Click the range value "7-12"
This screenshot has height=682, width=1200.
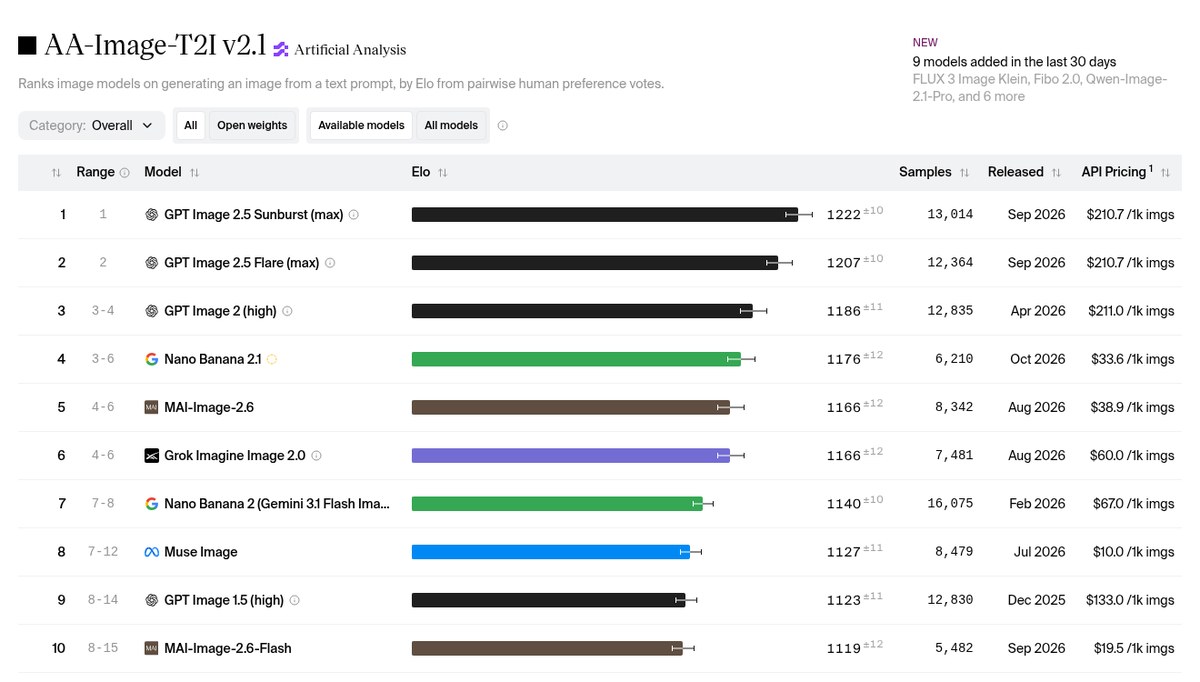[x=103, y=552]
